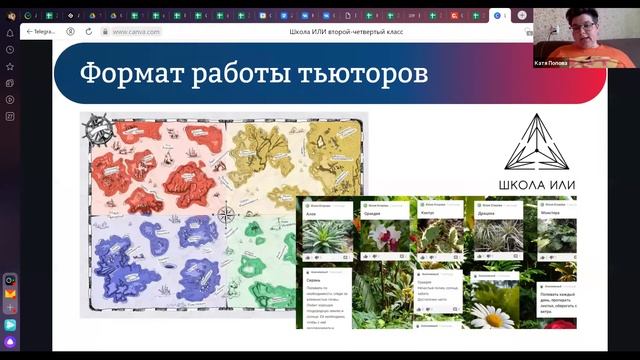Switch to the tab with orange-red icon

tap(454, 16)
